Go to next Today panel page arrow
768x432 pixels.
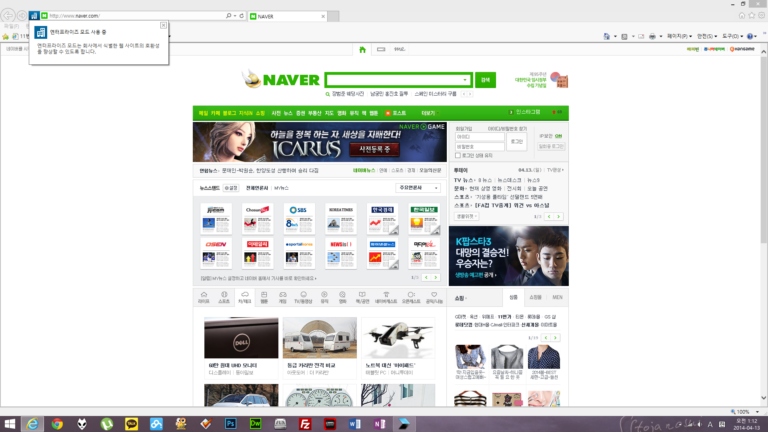coord(558,216)
